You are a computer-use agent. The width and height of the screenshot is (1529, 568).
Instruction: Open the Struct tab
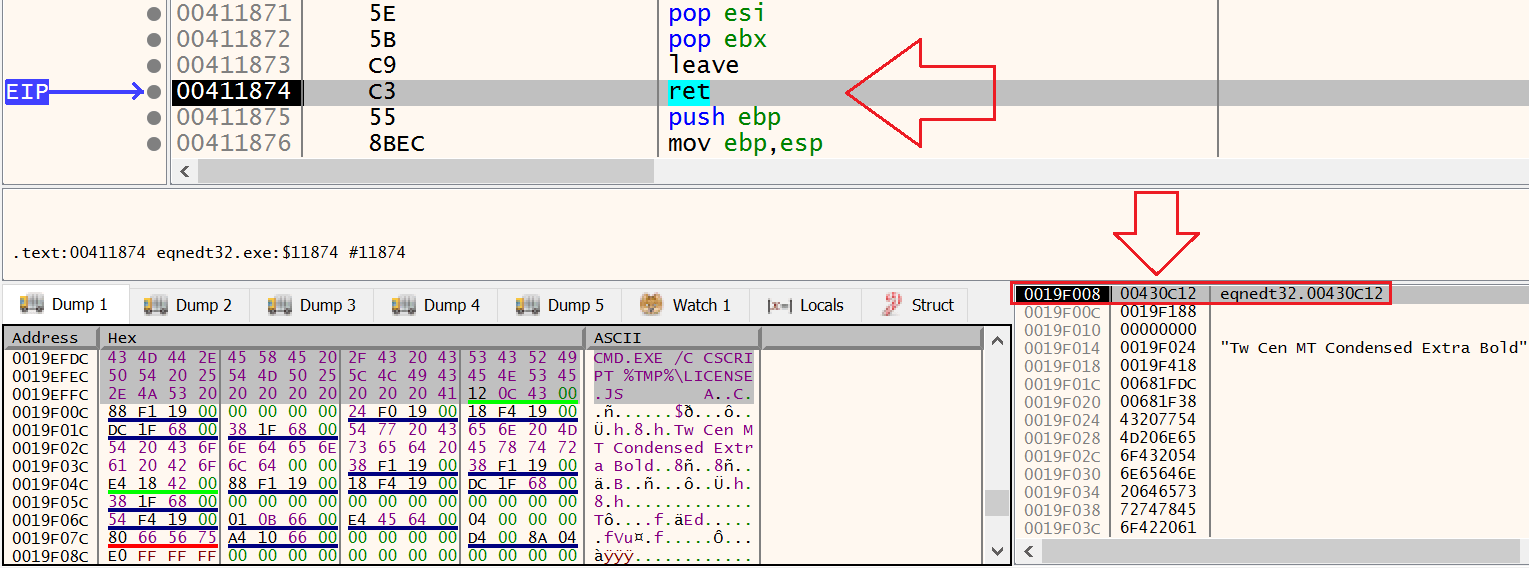coord(919,305)
